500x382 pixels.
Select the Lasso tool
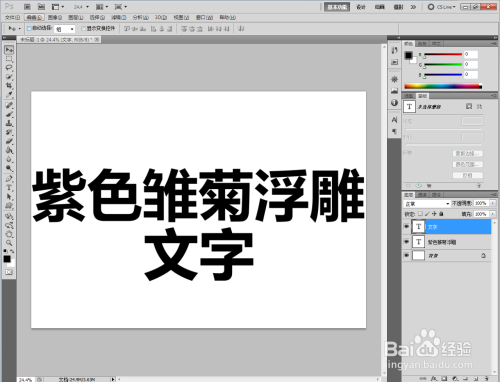coord(9,68)
